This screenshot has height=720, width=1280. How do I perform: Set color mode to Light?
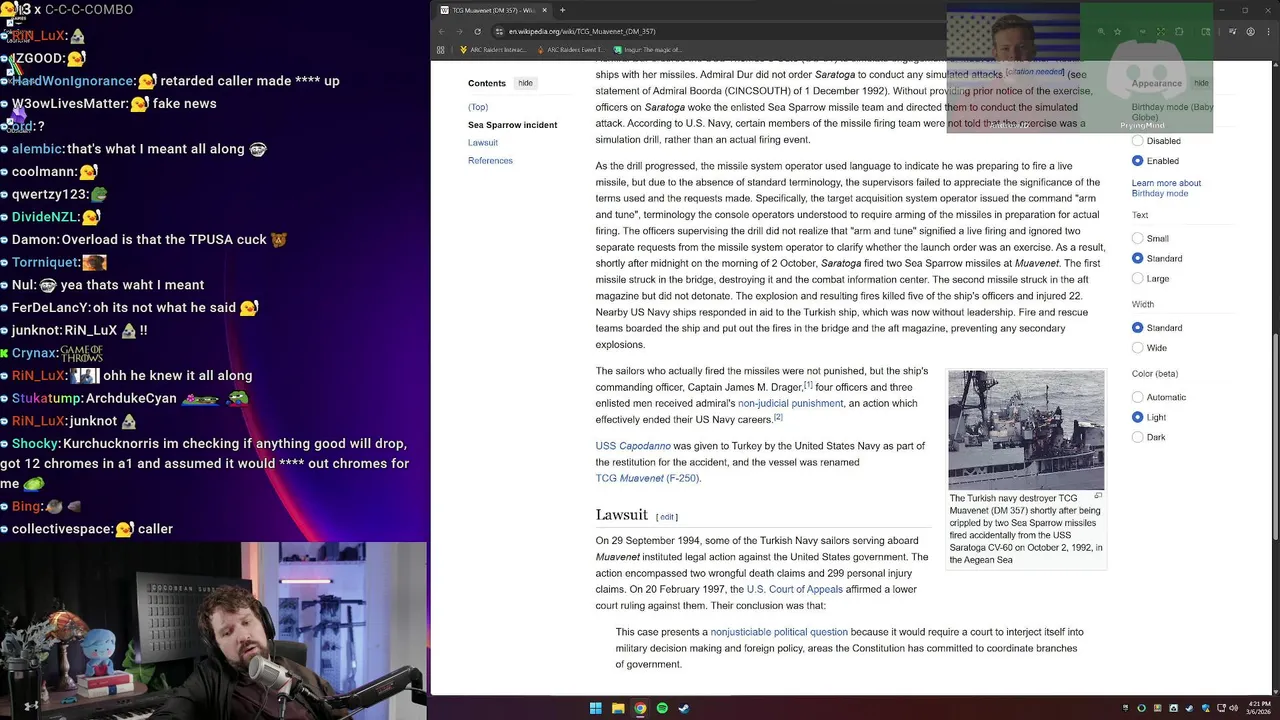(x=1138, y=417)
